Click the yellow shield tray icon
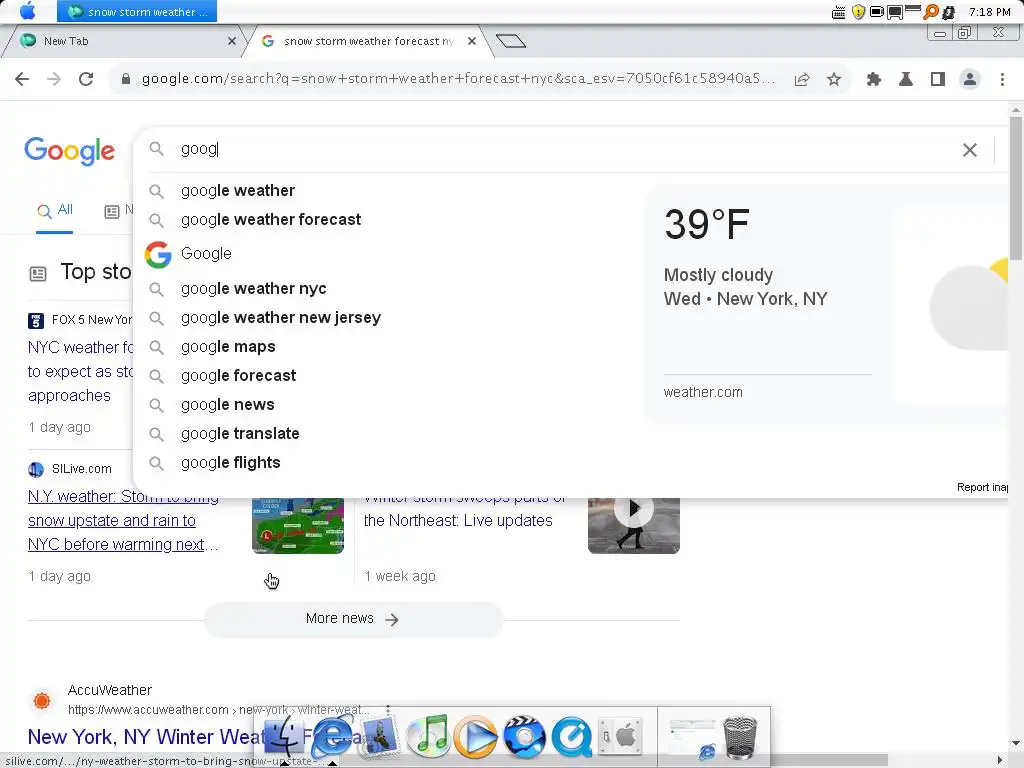 [x=858, y=12]
